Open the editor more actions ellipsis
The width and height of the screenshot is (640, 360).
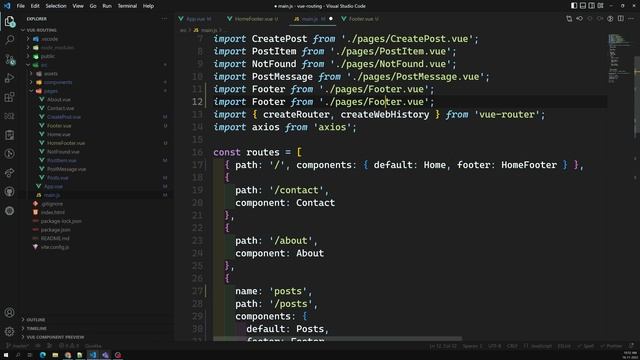pyautogui.click(x=631, y=19)
